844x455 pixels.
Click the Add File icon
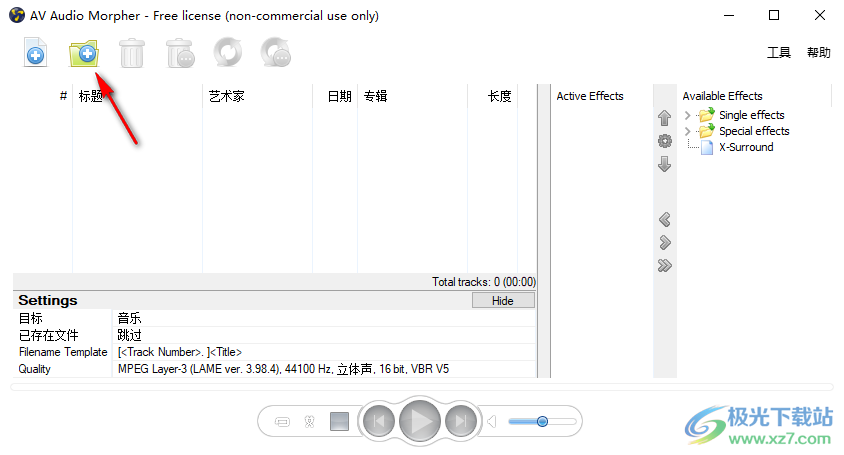point(35,53)
